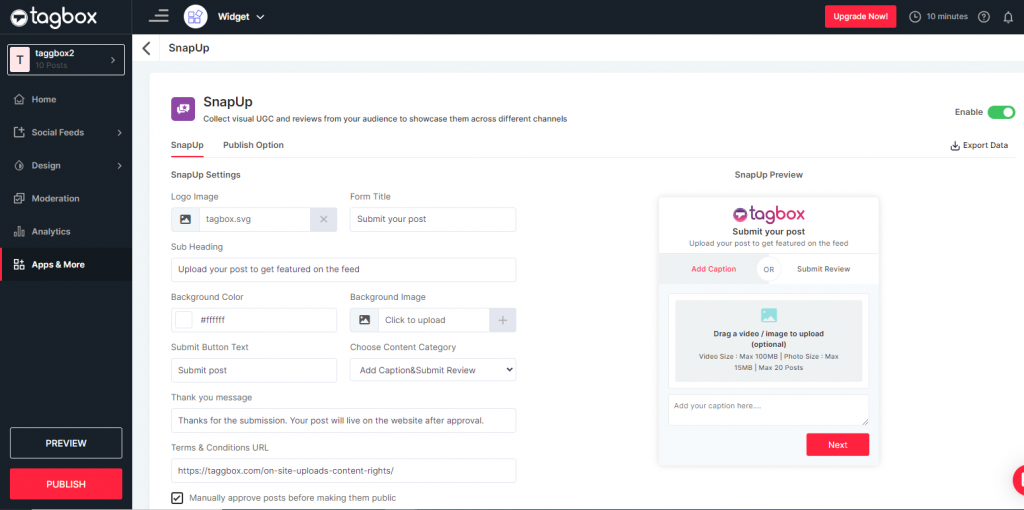
Task: Click the notification bell icon
Action: coord(1007,17)
